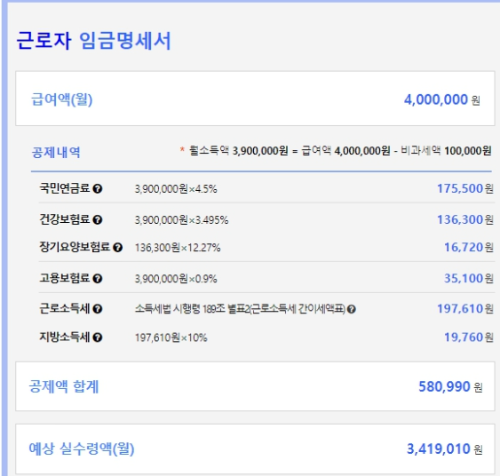The height and width of the screenshot is (476, 500).
Task: Select the 19,760원 amount
Action: click(468, 337)
